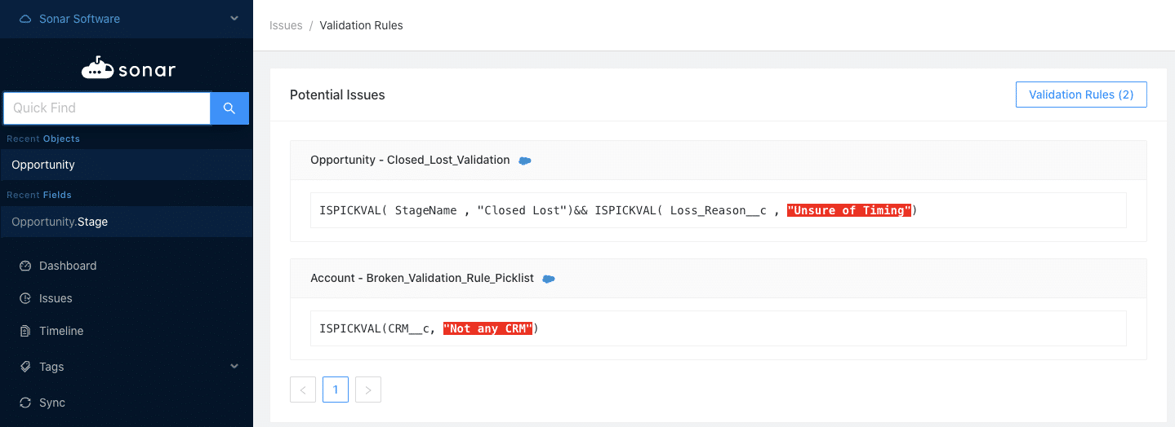Viewport: 1175px width, 427px height.
Task: Open recent object Opportunity
Action: point(127,165)
